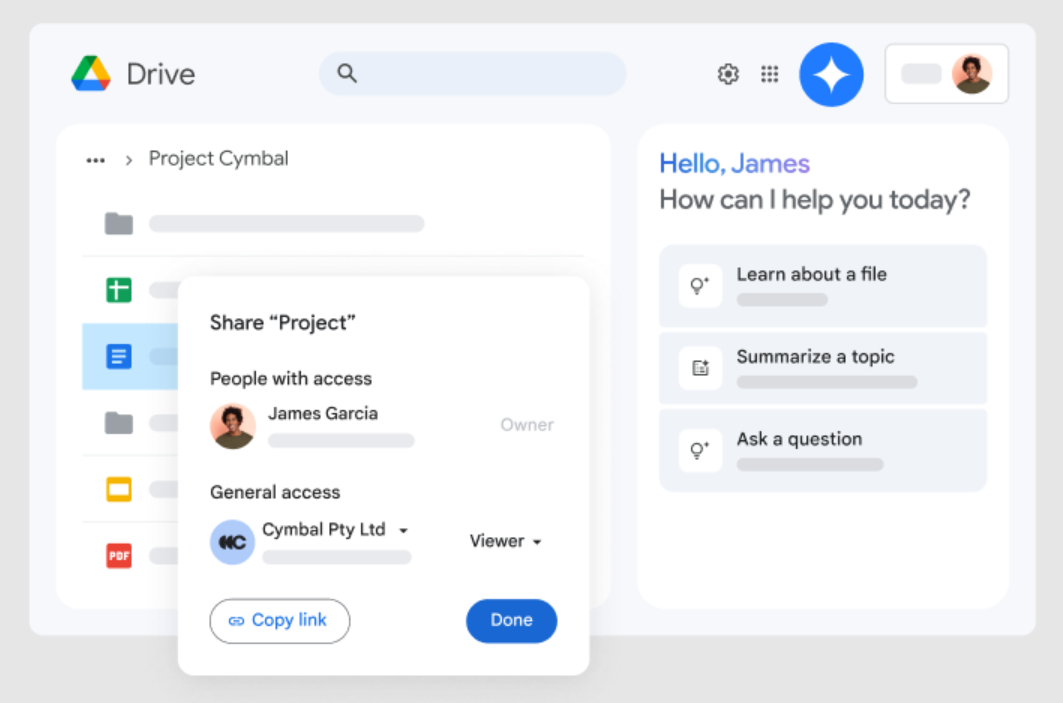Click the summary icon beside Summarize a topic
Viewport: 1063px width, 703px height.
tap(700, 368)
